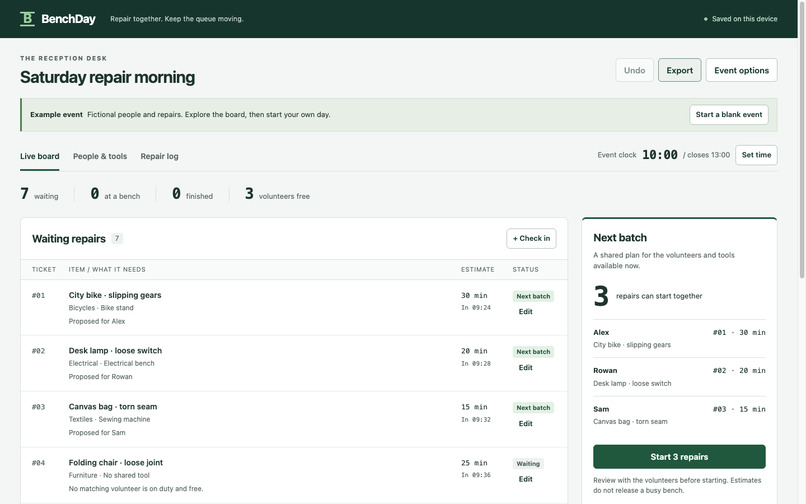This screenshot has height=504, width=806.
Task: Click 'Example event' banner label
Action: 56,115
